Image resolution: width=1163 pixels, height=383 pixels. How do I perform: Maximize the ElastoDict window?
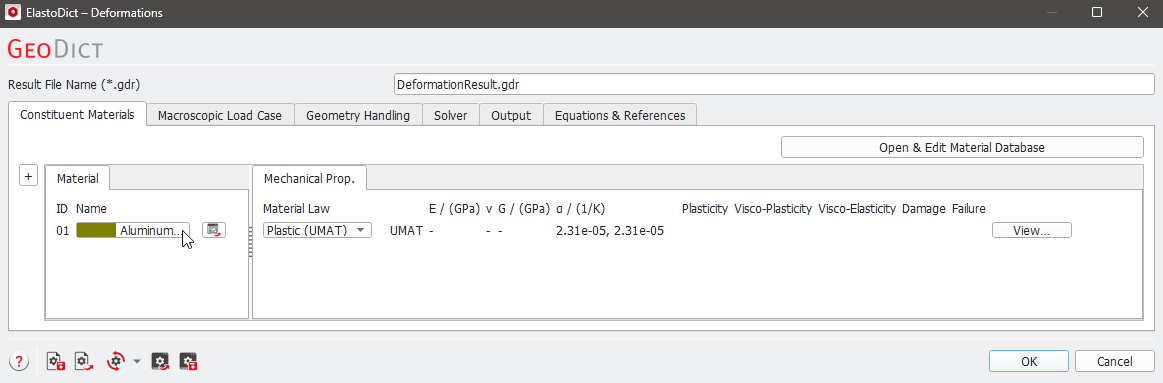point(1097,13)
